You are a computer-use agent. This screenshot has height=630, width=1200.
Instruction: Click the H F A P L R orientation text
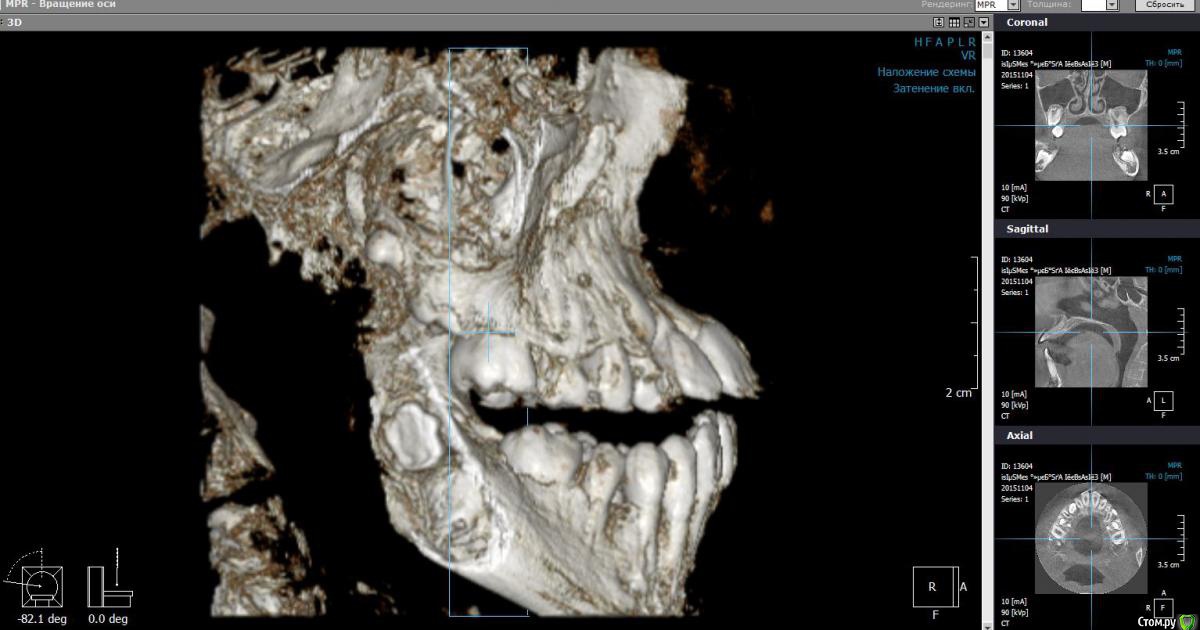944,42
